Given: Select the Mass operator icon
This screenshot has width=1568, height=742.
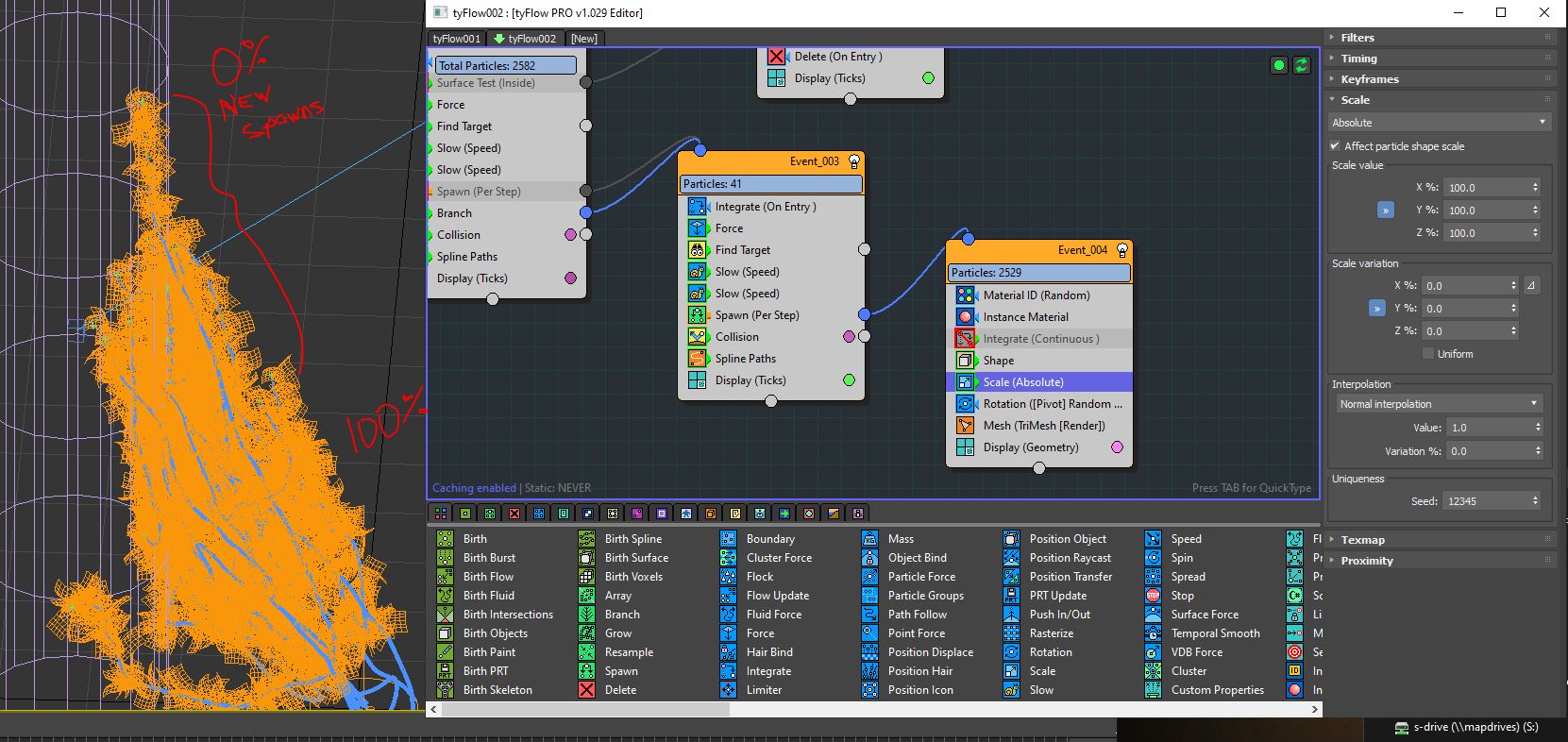Looking at the screenshot, I should click(x=869, y=539).
